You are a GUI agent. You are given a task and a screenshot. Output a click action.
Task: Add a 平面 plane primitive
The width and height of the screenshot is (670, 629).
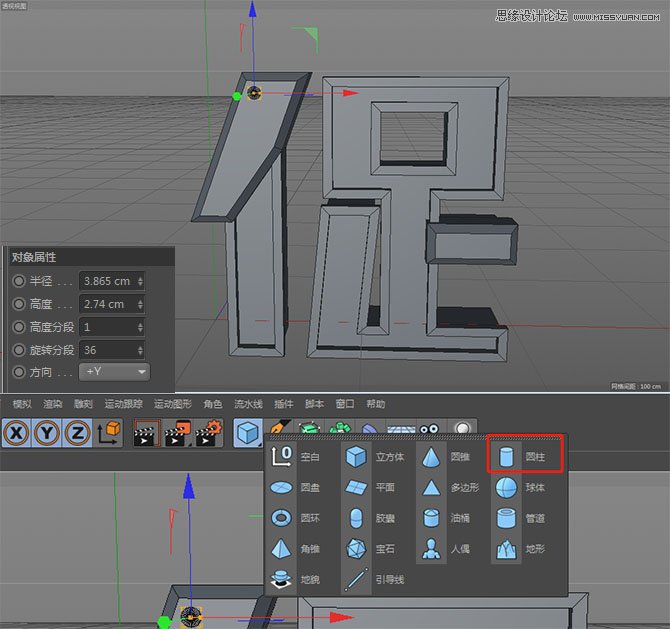(x=375, y=487)
